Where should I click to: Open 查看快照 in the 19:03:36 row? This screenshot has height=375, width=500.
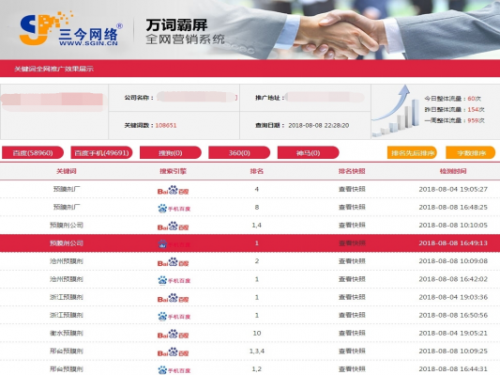pos(352,297)
